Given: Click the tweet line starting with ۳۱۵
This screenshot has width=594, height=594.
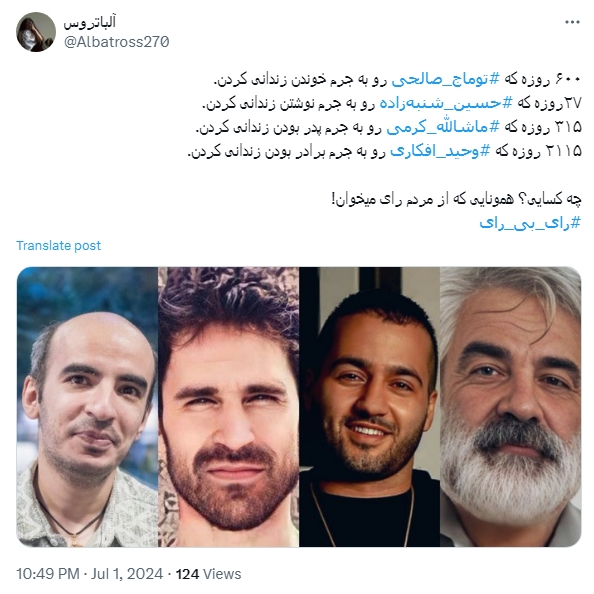Looking at the screenshot, I should click(388, 127).
